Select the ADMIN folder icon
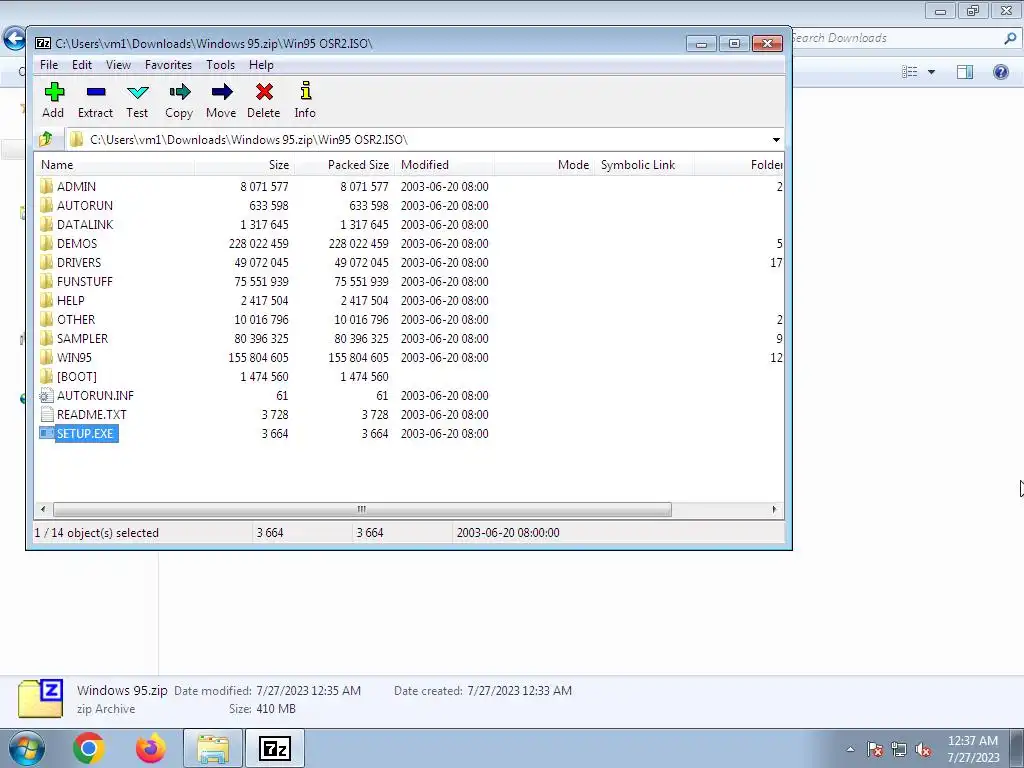This screenshot has height=768, width=1024. pos(46,187)
